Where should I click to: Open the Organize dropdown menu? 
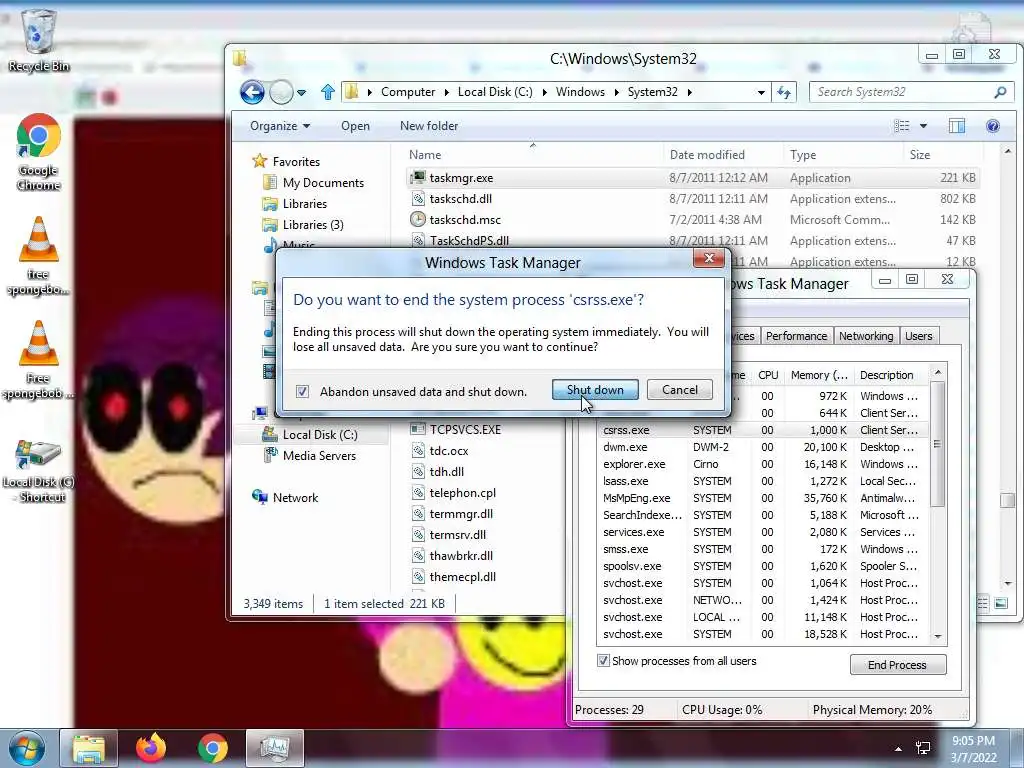pos(280,125)
